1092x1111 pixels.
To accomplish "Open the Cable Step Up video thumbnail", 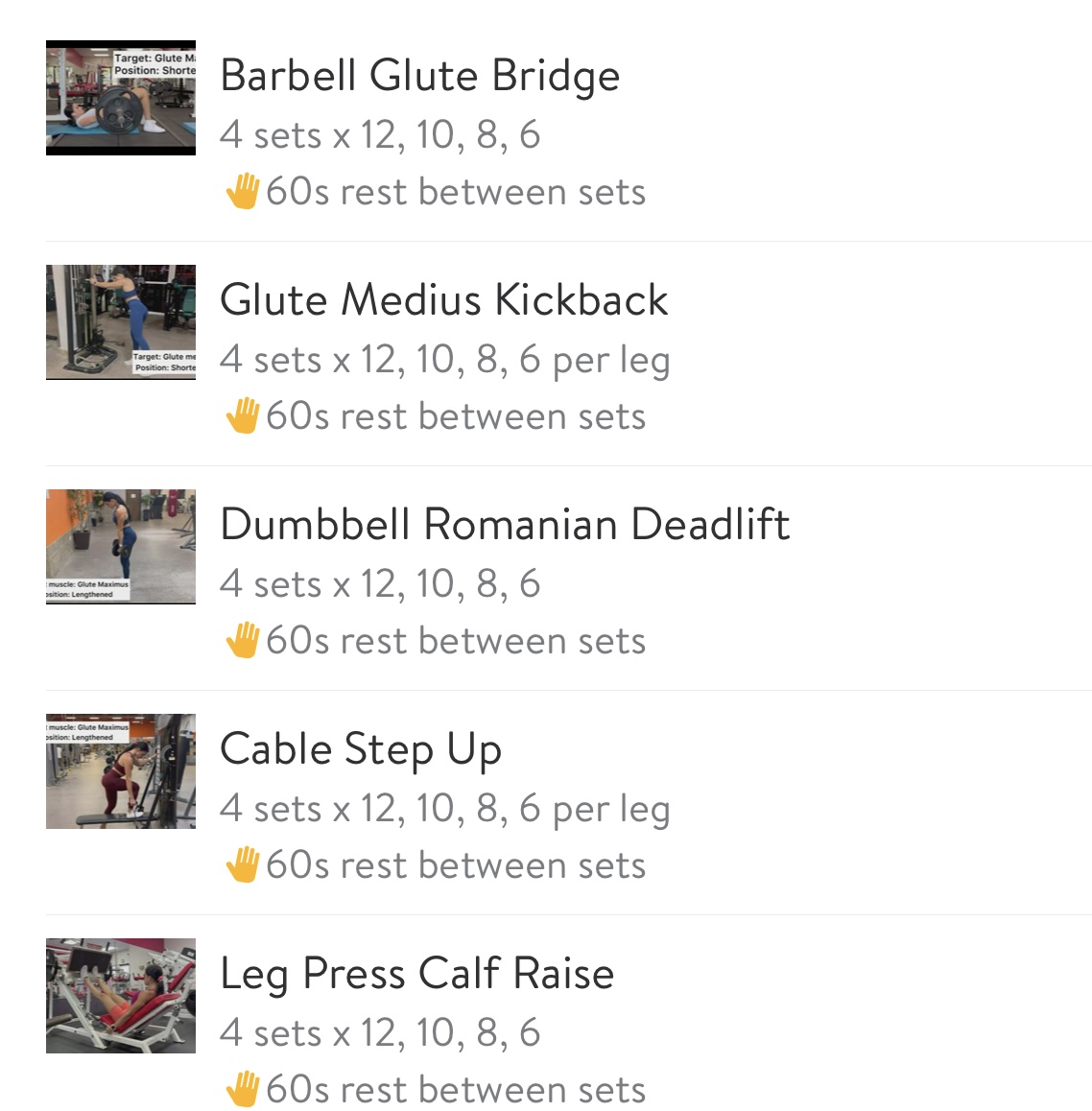I will pos(121,771).
